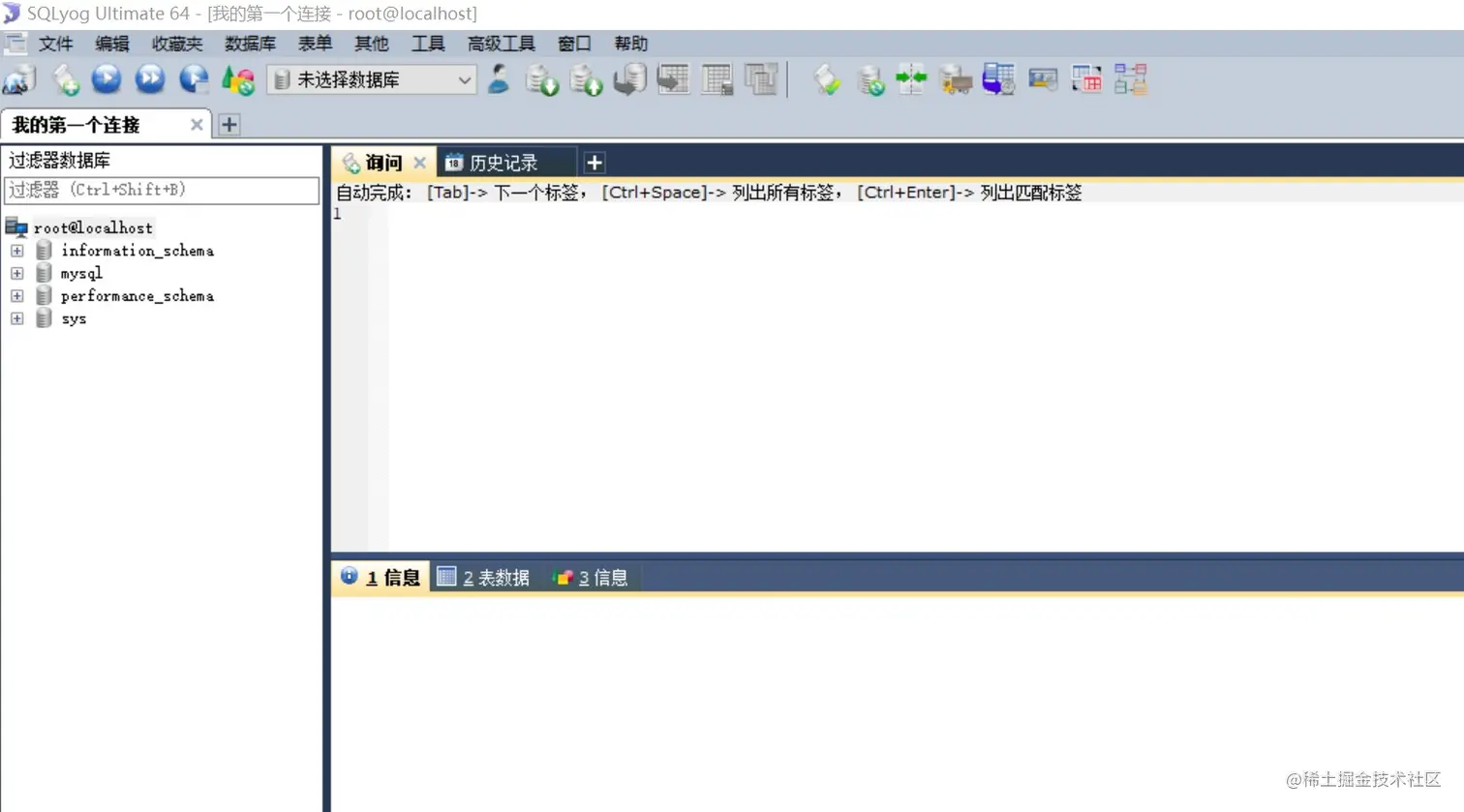Expand the performance_schema database node
The height and width of the screenshot is (812, 1464).
16,296
